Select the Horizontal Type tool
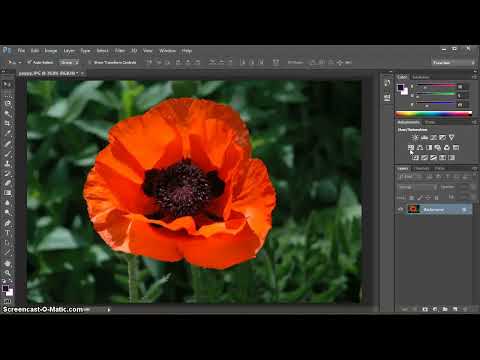Screen dimensions: 480x360 point(7,233)
